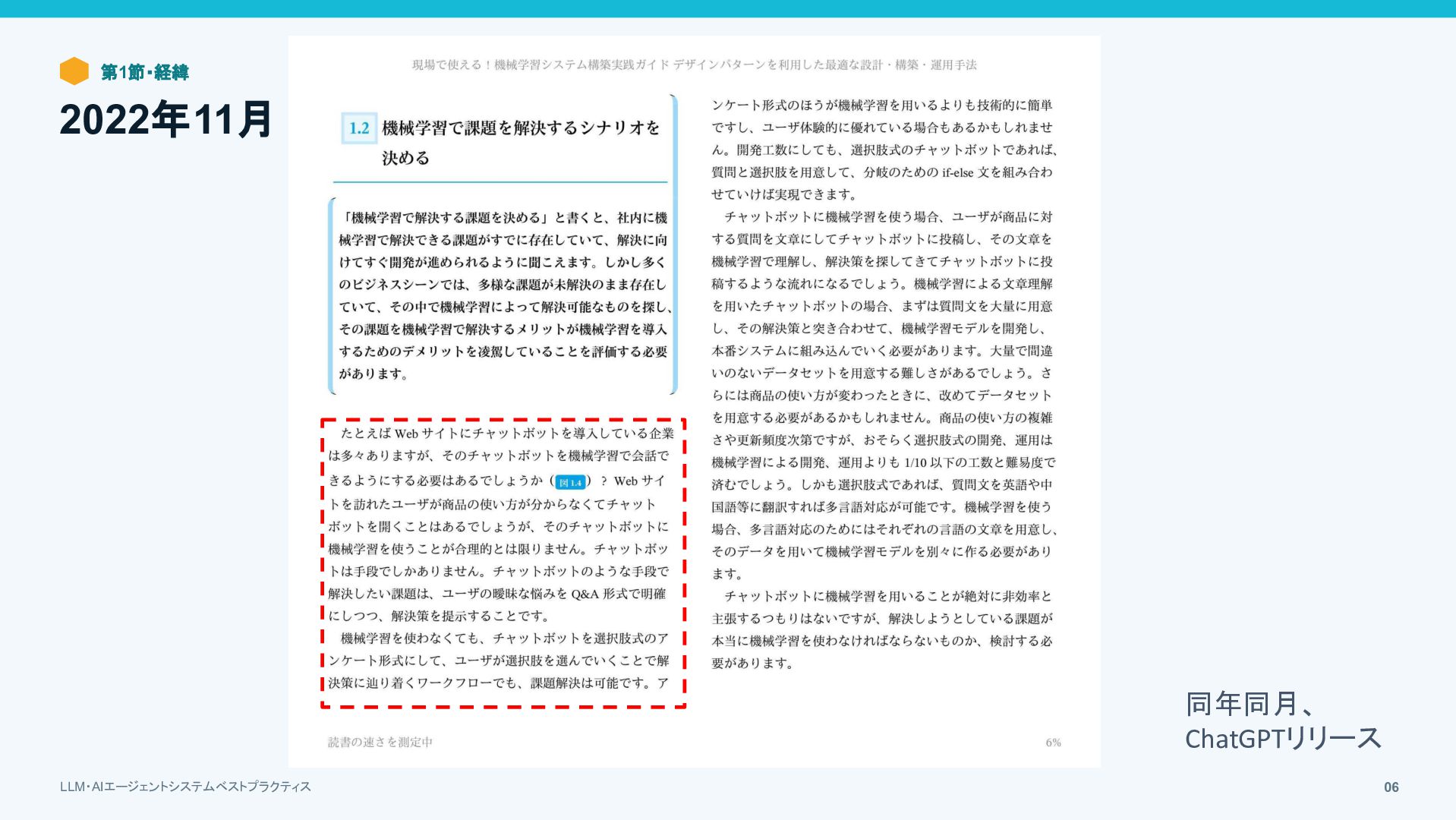Click the right-column paragraph starting チャットボットに機械学習を使う場合
The width and height of the screenshot is (1456, 820).
click(x=884, y=395)
